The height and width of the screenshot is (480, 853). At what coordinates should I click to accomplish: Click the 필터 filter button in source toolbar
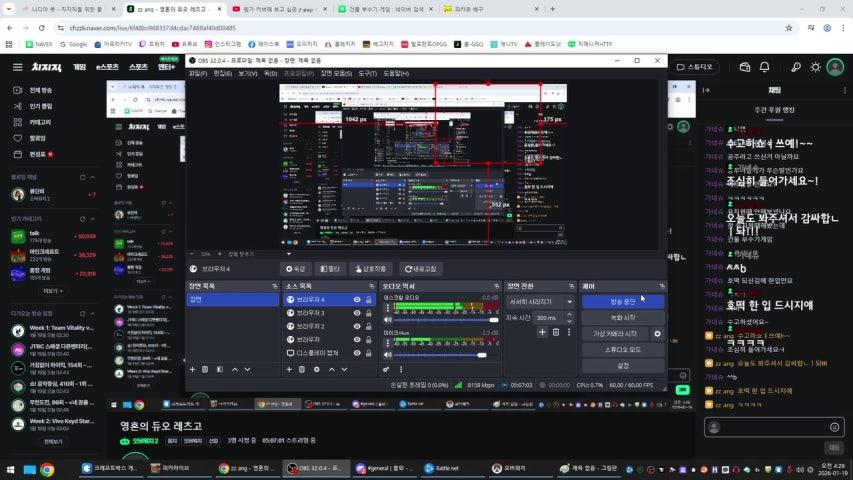pos(330,269)
